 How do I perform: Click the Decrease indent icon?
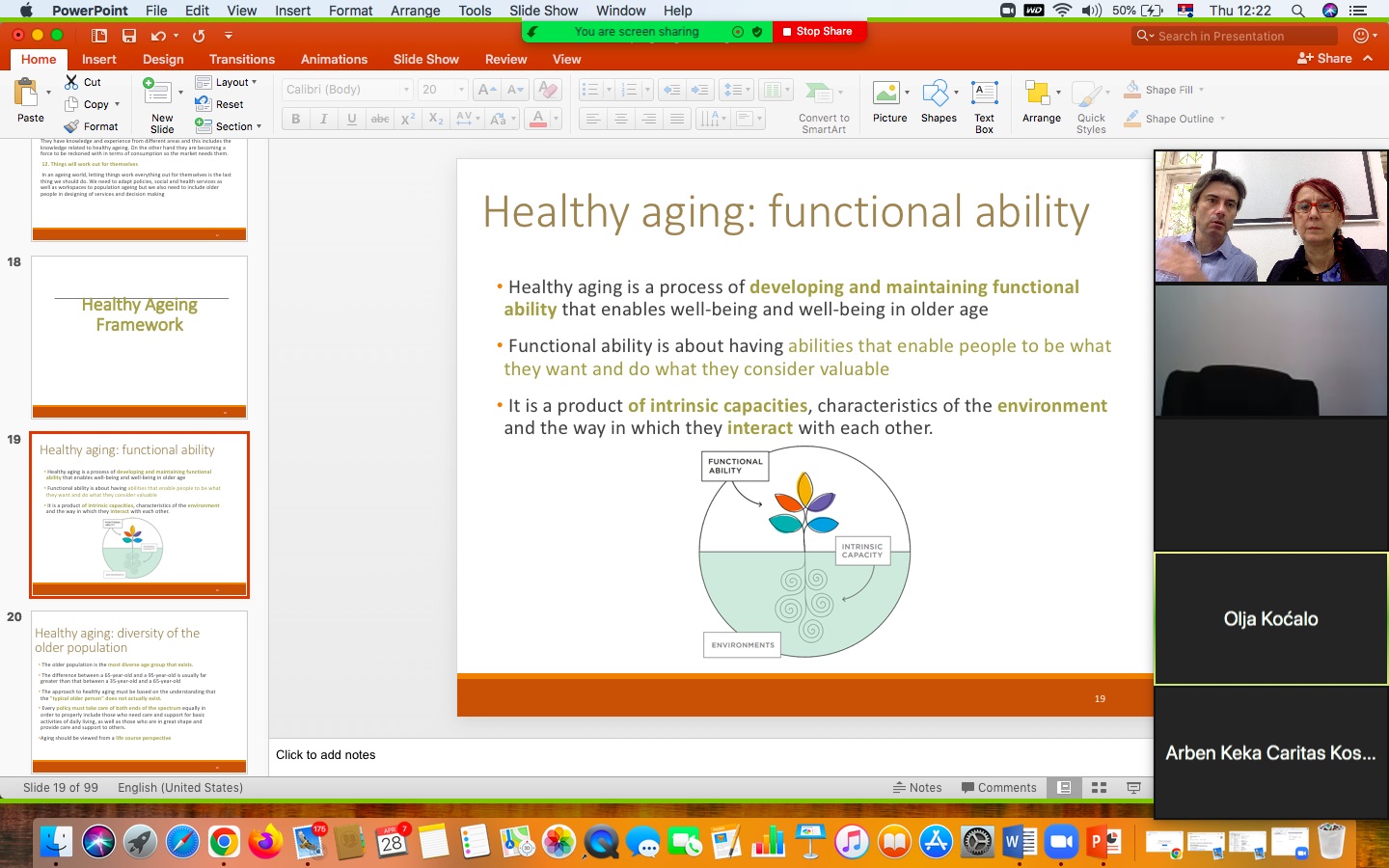[x=671, y=90]
